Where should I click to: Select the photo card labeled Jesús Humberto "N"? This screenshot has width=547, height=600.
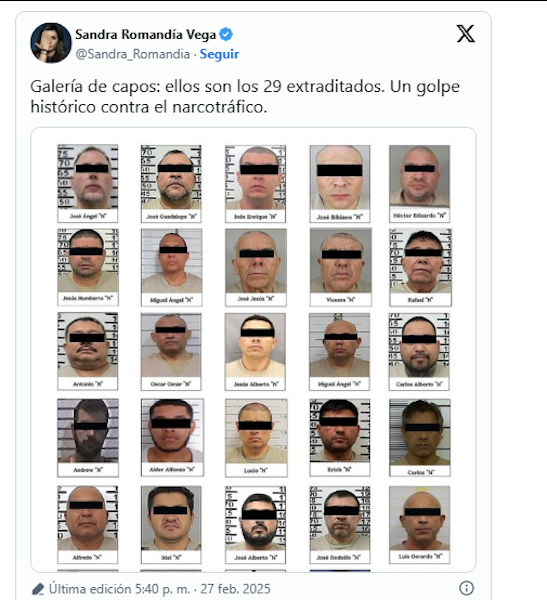point(88,267)
